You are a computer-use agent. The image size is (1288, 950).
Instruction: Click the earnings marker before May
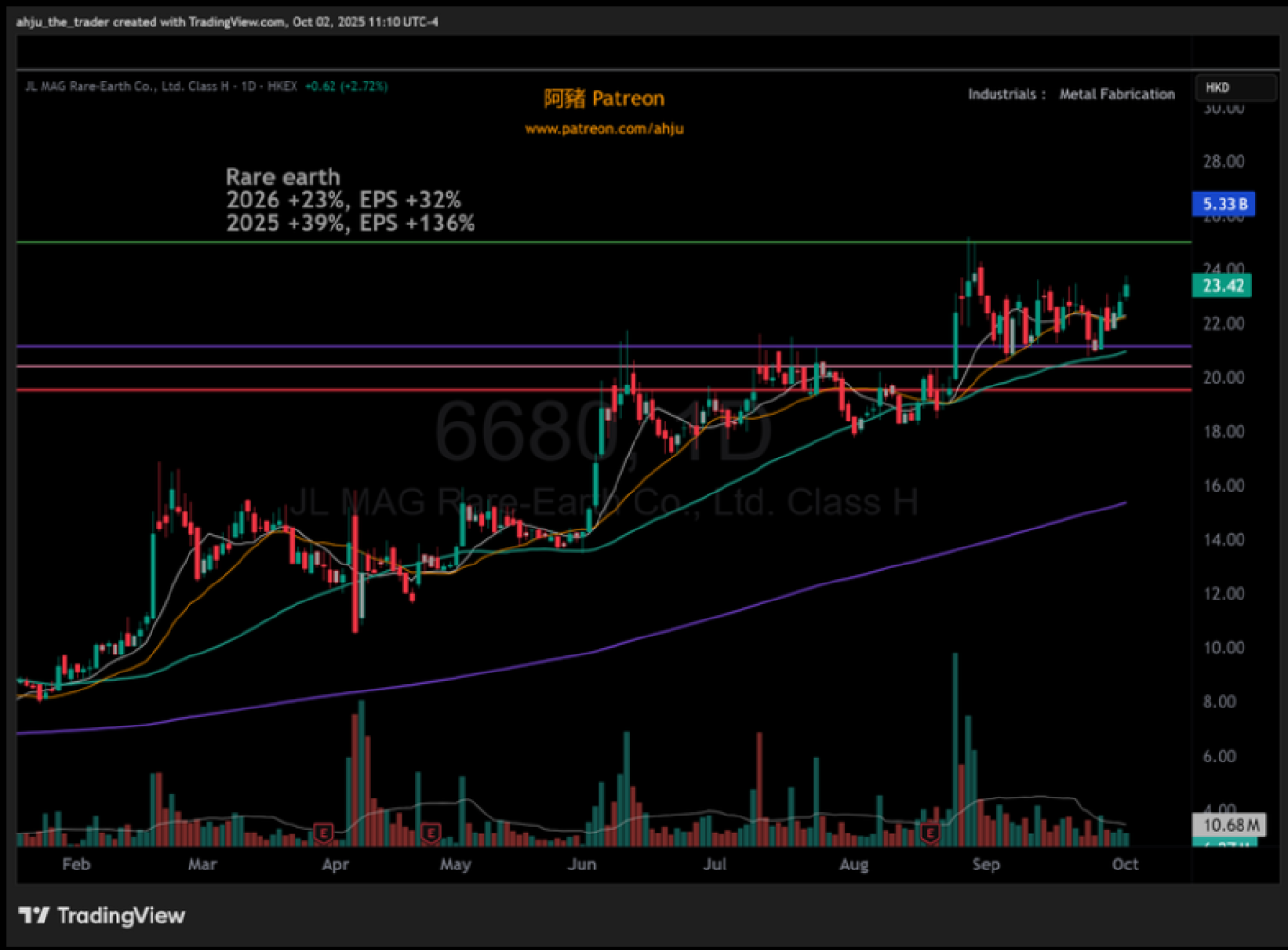[431, 833]
